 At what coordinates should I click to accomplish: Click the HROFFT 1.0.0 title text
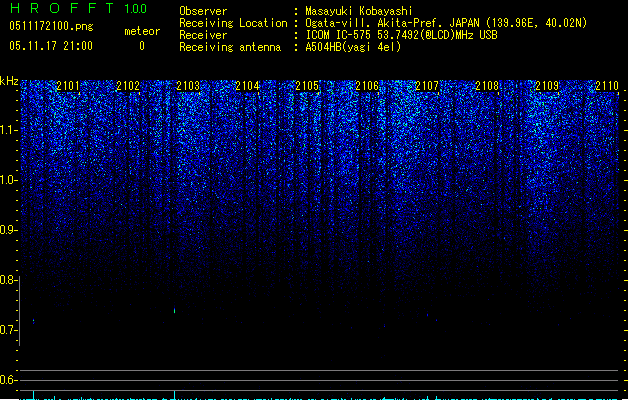[78, 8]
